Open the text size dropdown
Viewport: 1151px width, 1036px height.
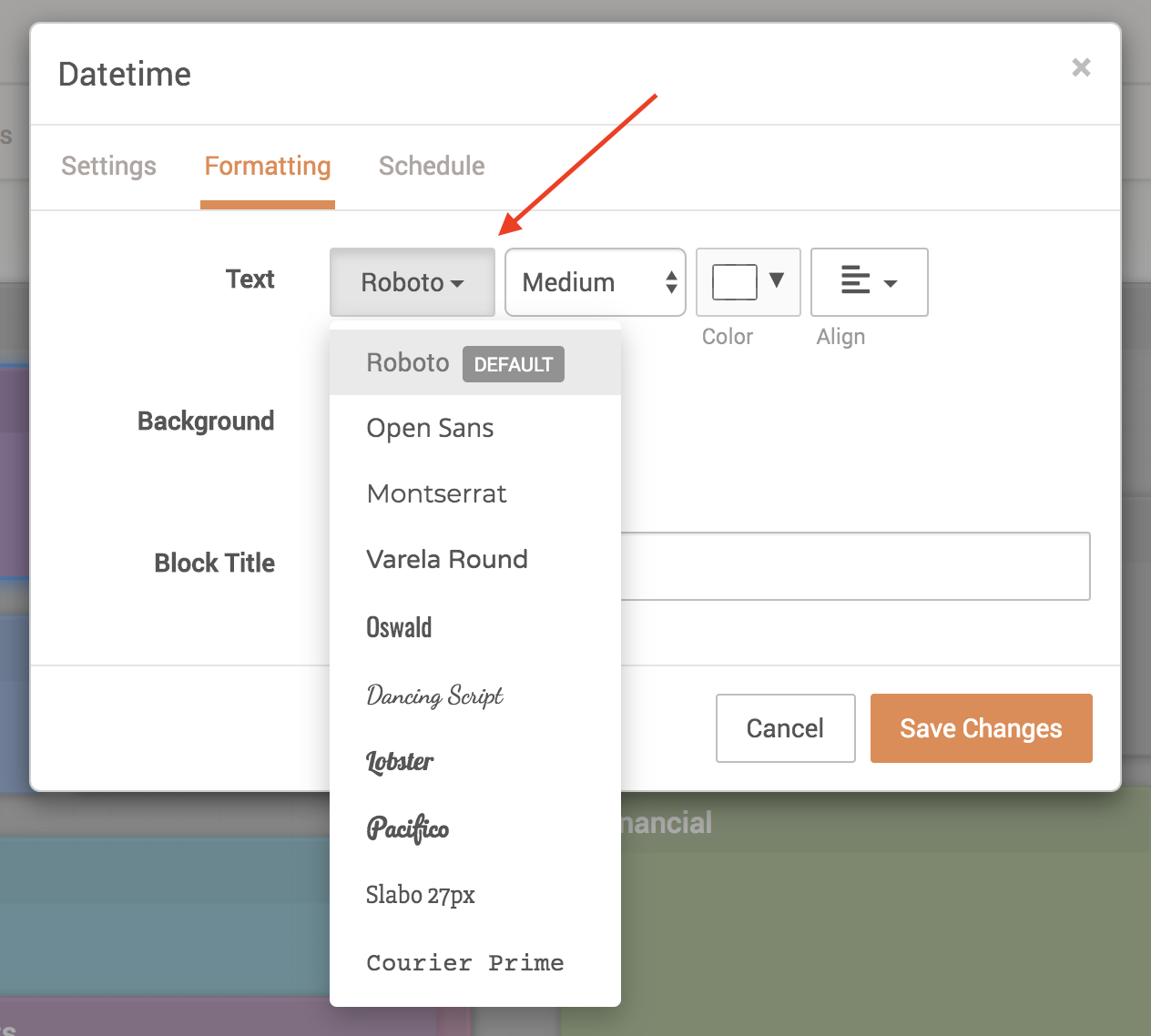pyautogui.click(x=595, y=282)
